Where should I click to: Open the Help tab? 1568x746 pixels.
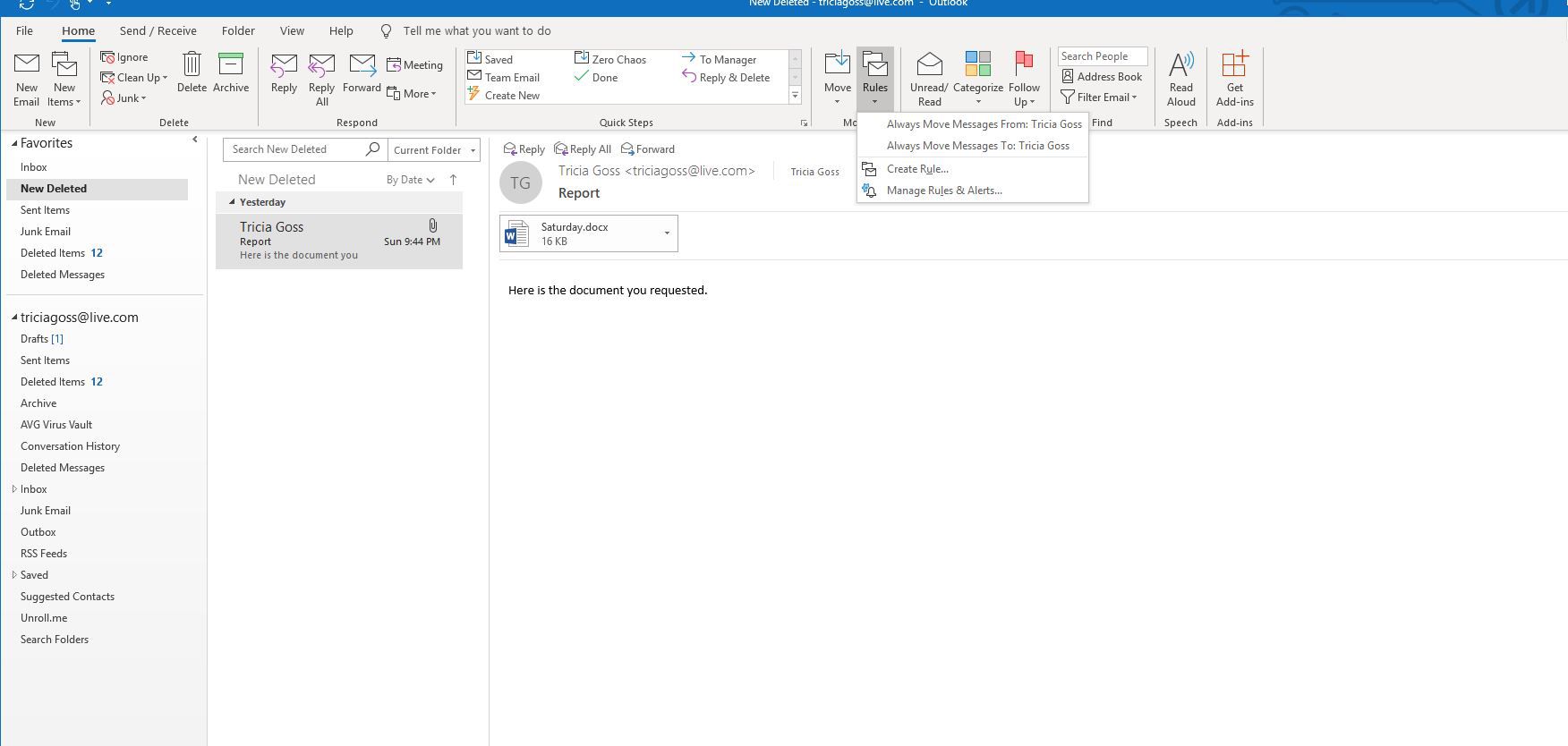(341, 30)
